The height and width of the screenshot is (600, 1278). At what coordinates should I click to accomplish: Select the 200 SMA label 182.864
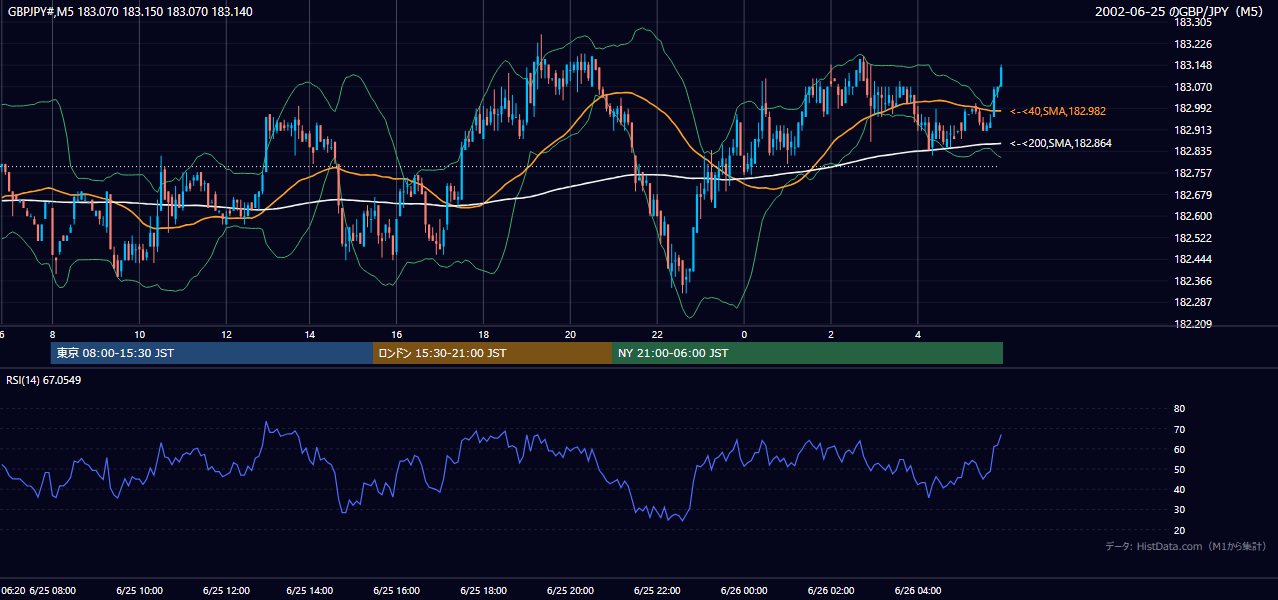tap(1061, 144)
